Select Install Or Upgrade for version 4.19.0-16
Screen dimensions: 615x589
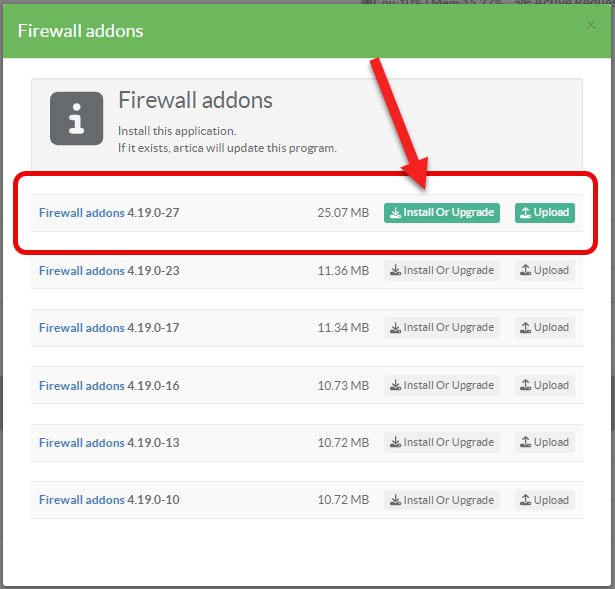tap(441, 385)
